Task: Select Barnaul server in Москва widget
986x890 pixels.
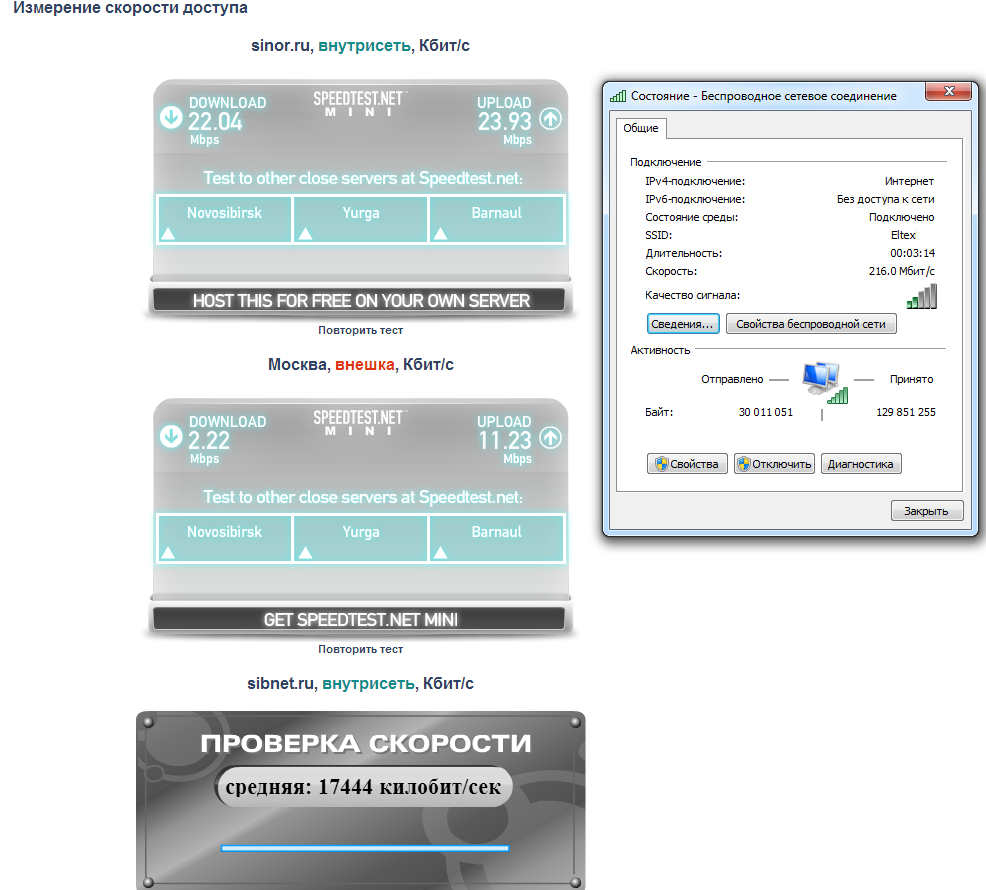Action: (x=496, y=538)
